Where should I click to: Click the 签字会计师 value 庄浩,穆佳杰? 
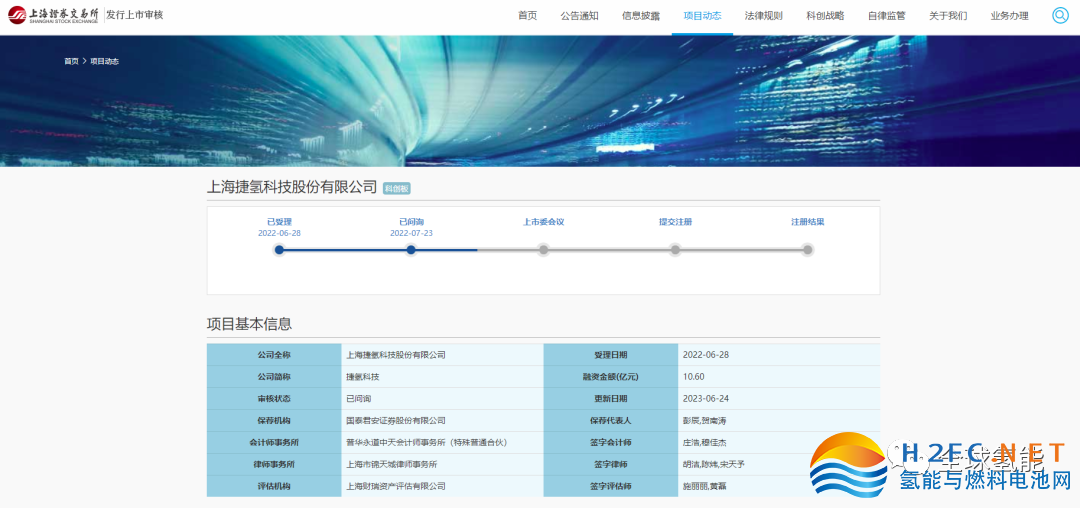[x=705, y=443]
